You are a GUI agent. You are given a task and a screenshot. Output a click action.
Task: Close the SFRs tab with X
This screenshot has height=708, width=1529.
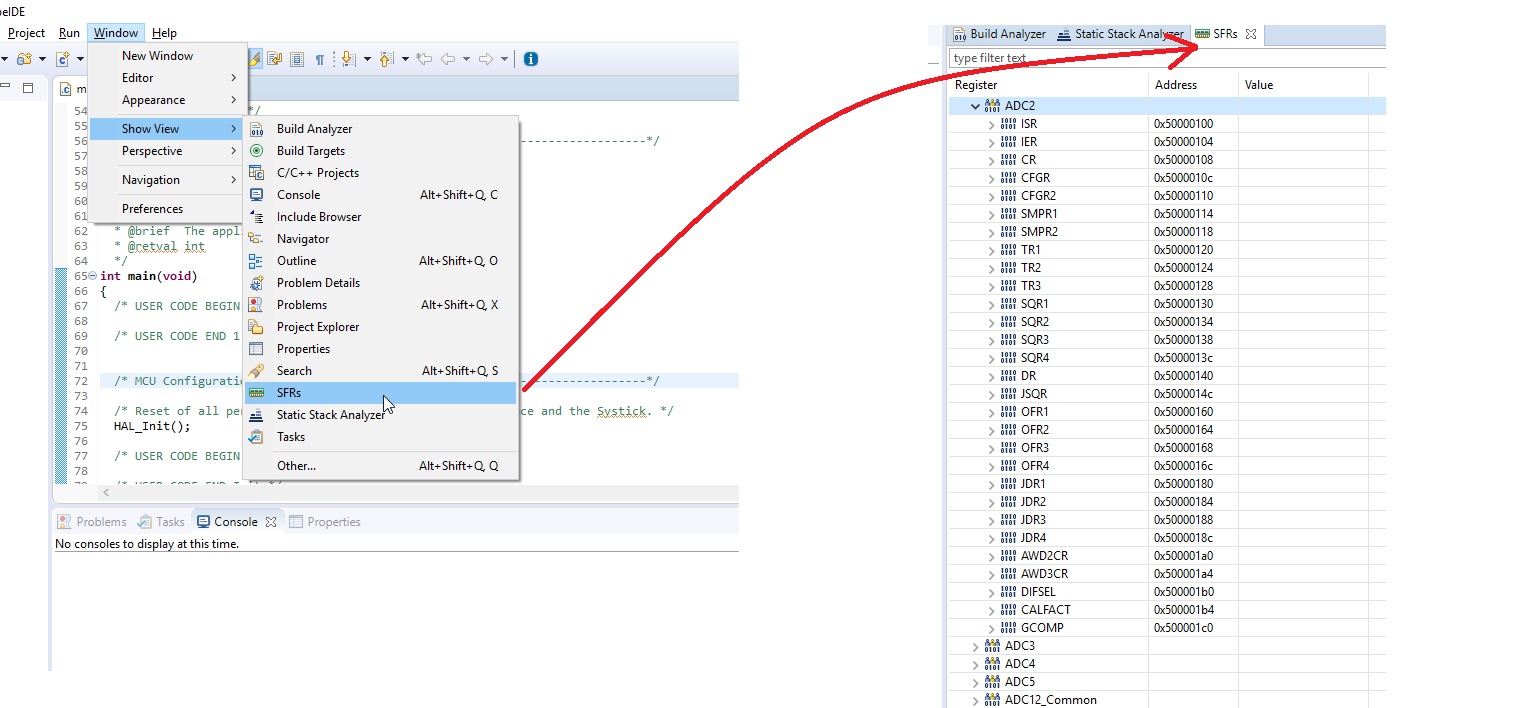1251,34
